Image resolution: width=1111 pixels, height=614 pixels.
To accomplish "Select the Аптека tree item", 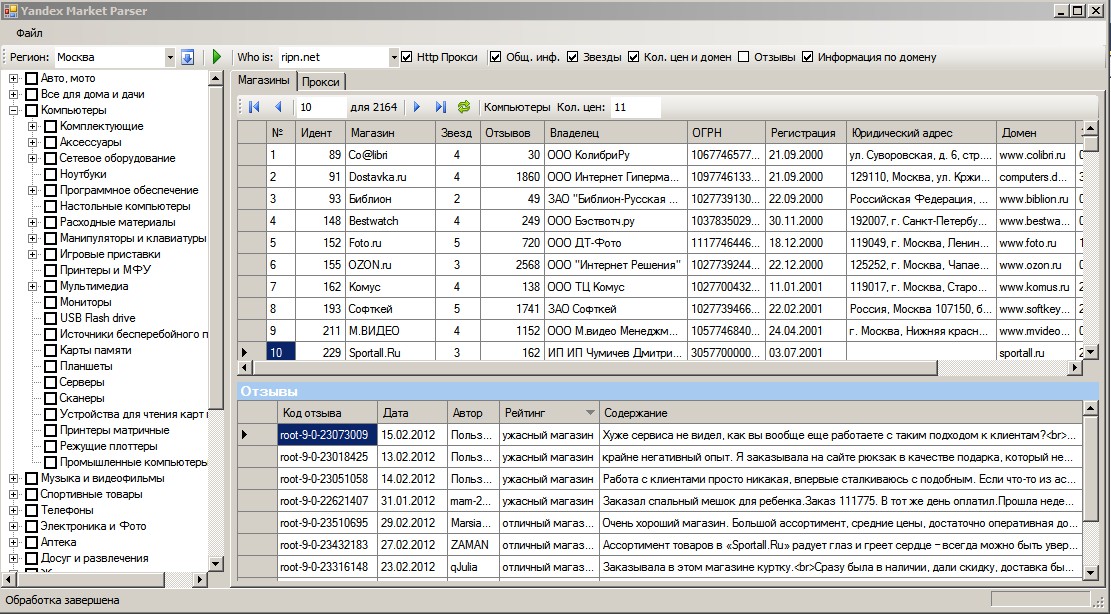I will pyautogui.click(x=59, y=542).
